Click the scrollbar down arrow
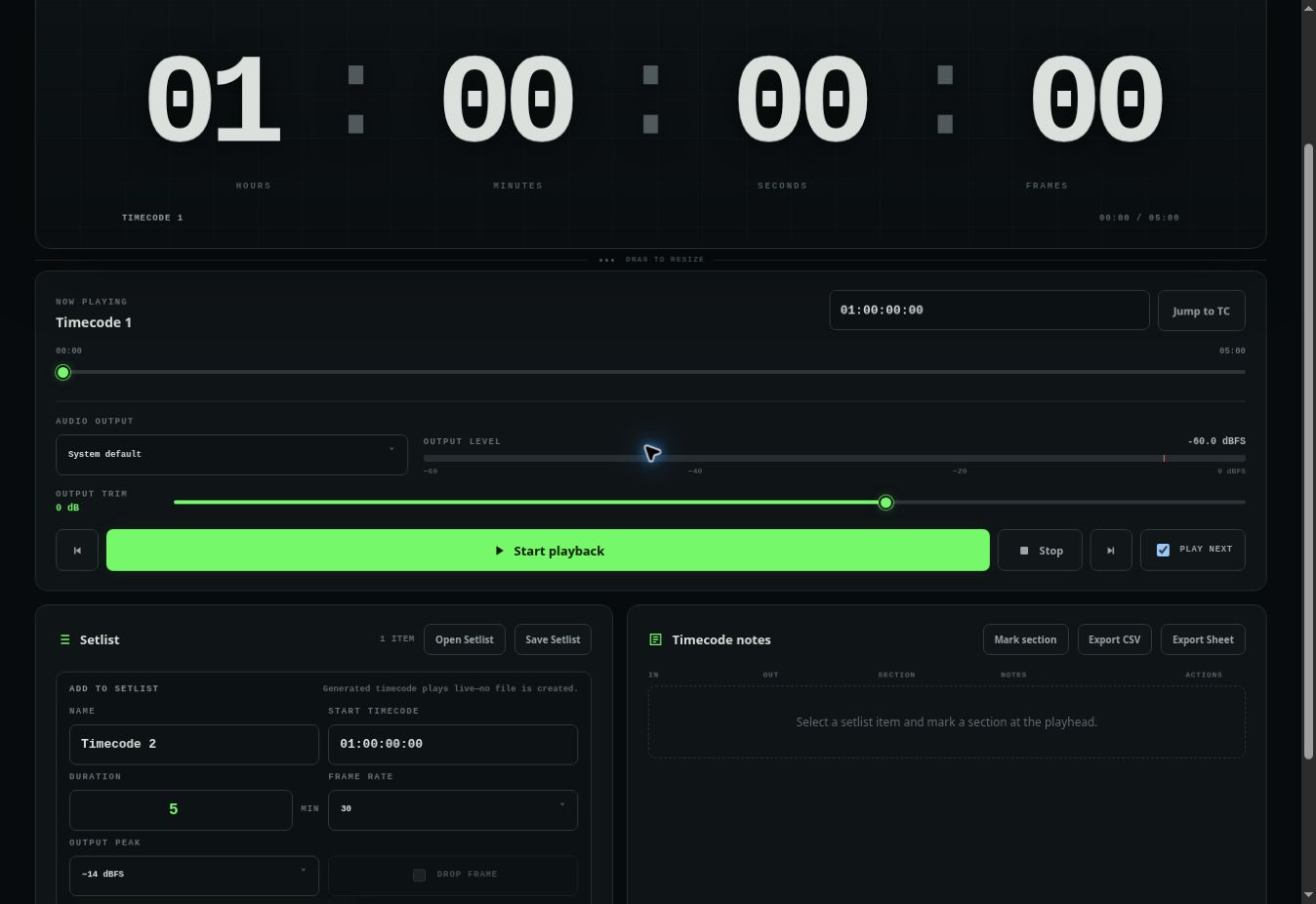 [1309, 895]
